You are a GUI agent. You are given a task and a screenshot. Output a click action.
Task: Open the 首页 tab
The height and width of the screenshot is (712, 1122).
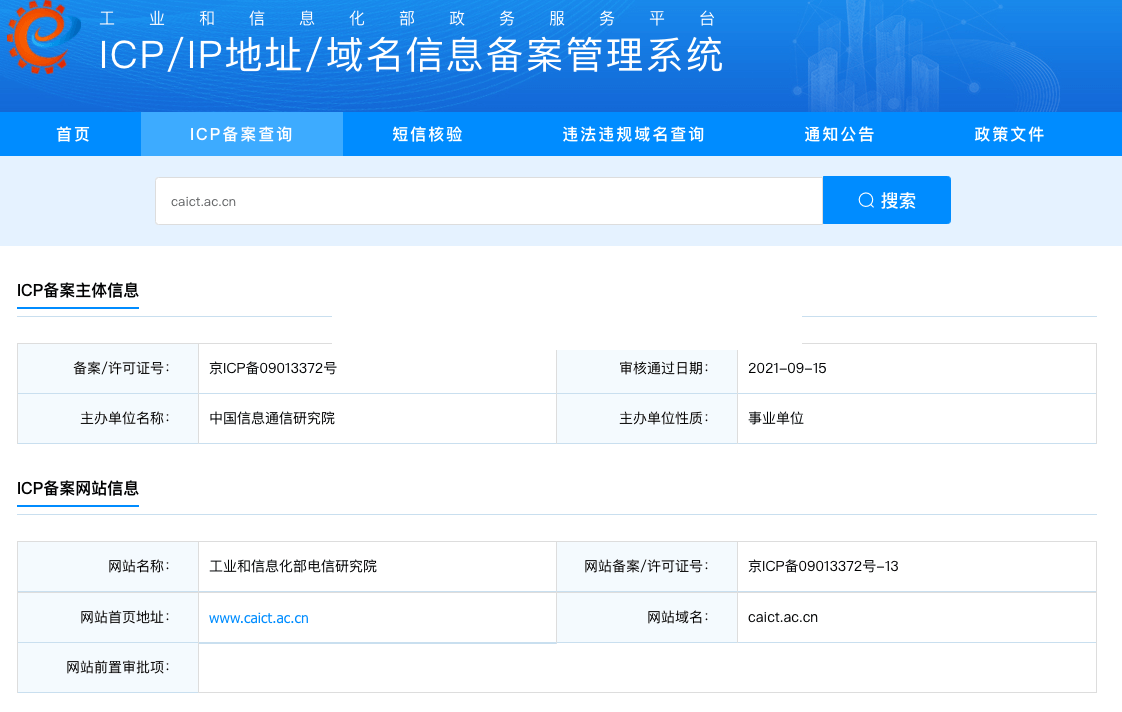point(73,134)
